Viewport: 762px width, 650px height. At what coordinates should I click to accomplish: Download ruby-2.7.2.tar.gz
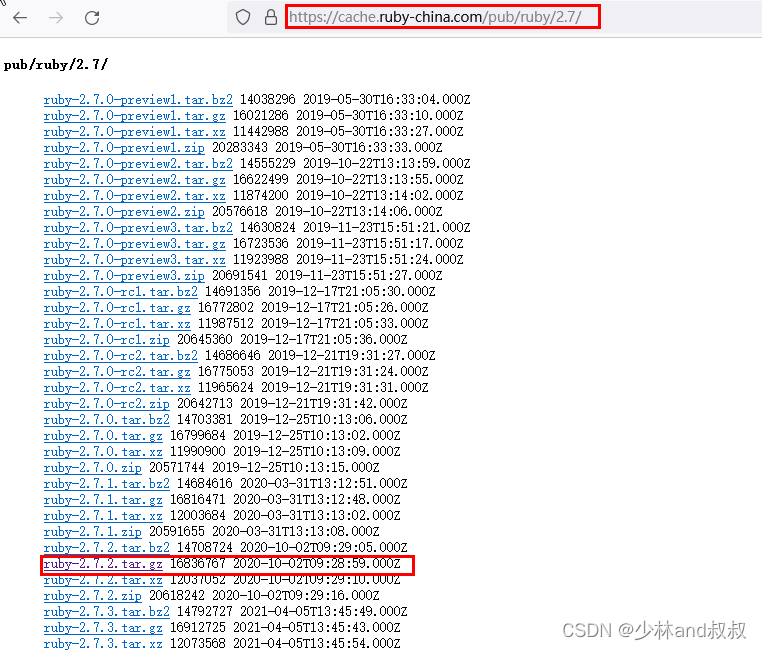pos(103,564)
